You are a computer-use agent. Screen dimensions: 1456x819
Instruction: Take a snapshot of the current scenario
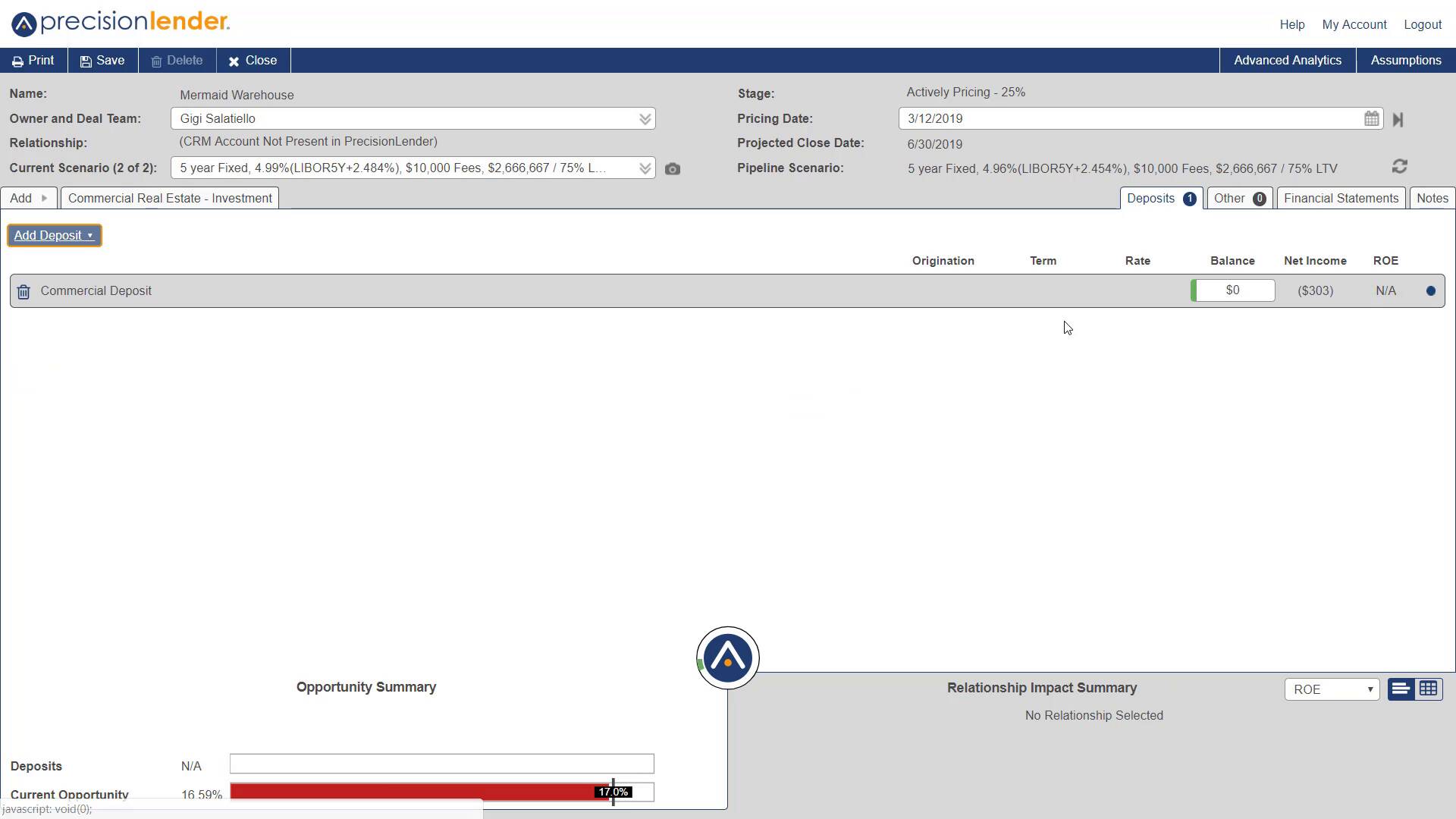pos(673,168)
